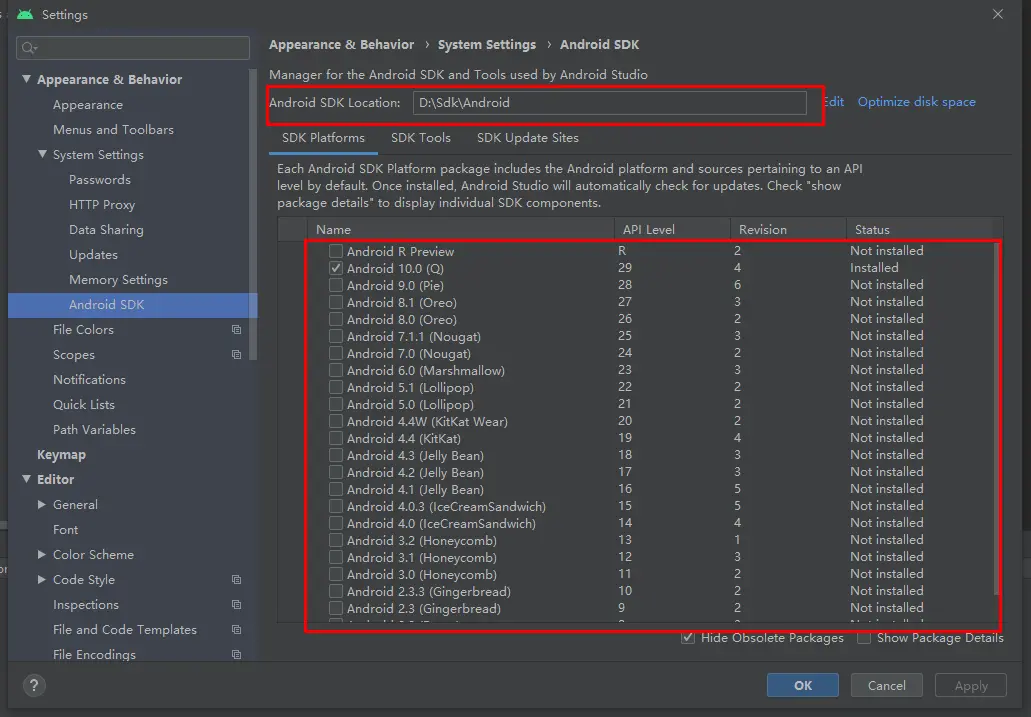Click project-level icon beside Scopes

[236, 355]
